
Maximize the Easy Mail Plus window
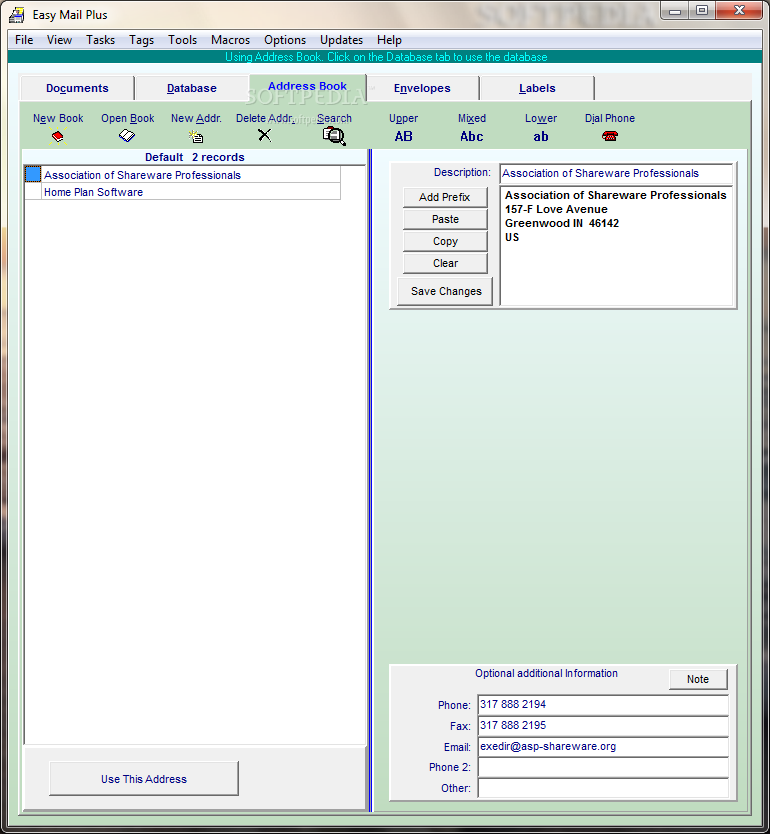pos(702,11)
